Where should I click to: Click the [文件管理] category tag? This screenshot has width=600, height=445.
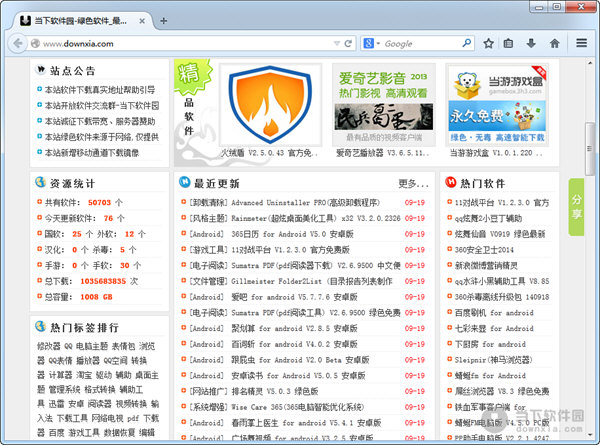209,281
